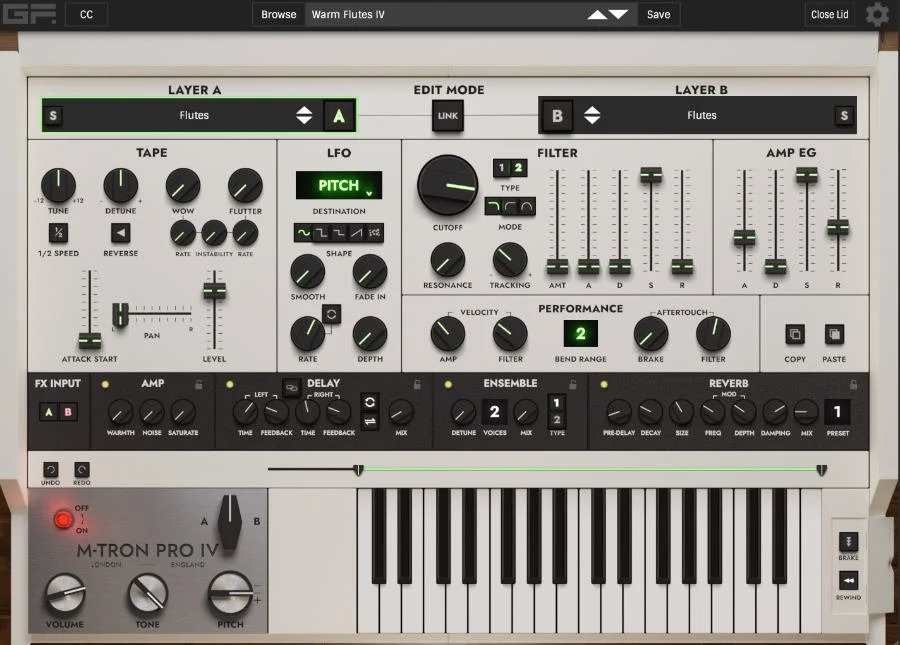Click the Pan slider handle
The width and height of the screenshot is (900, 645).
(120, 314)
